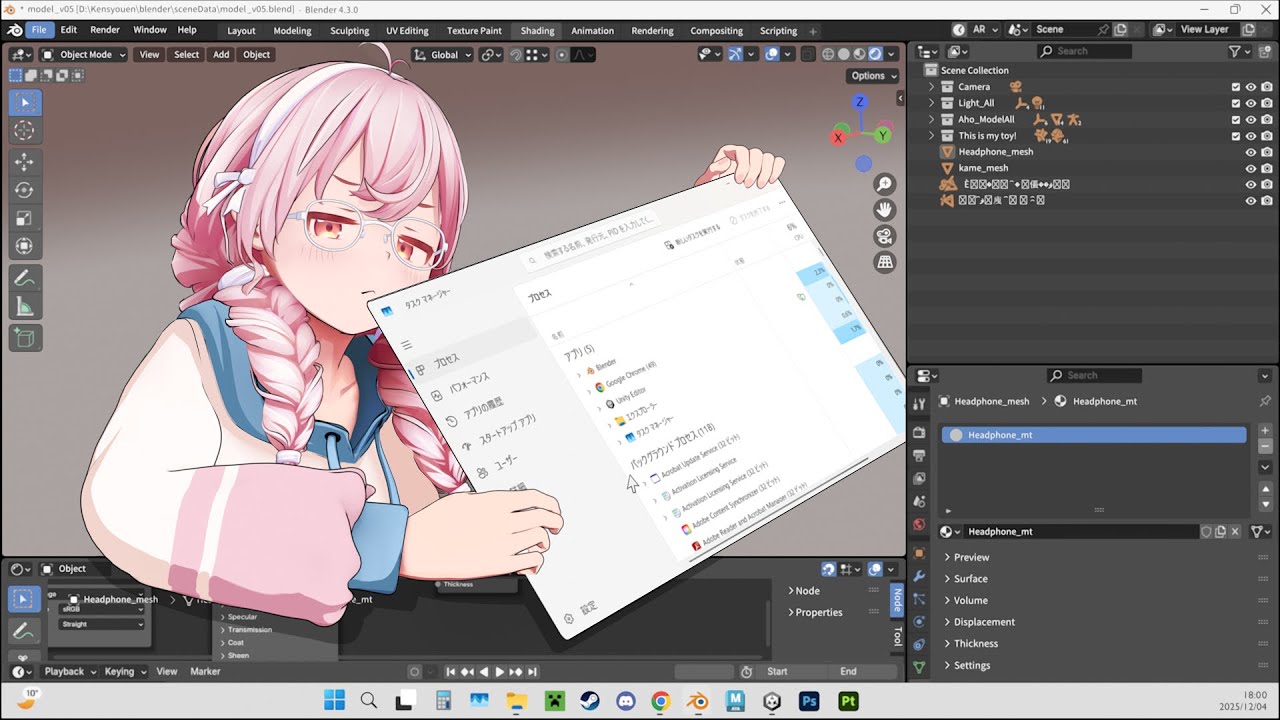
Task: Switch to the Animation workspace tab
Action: [x=592, y=31]
